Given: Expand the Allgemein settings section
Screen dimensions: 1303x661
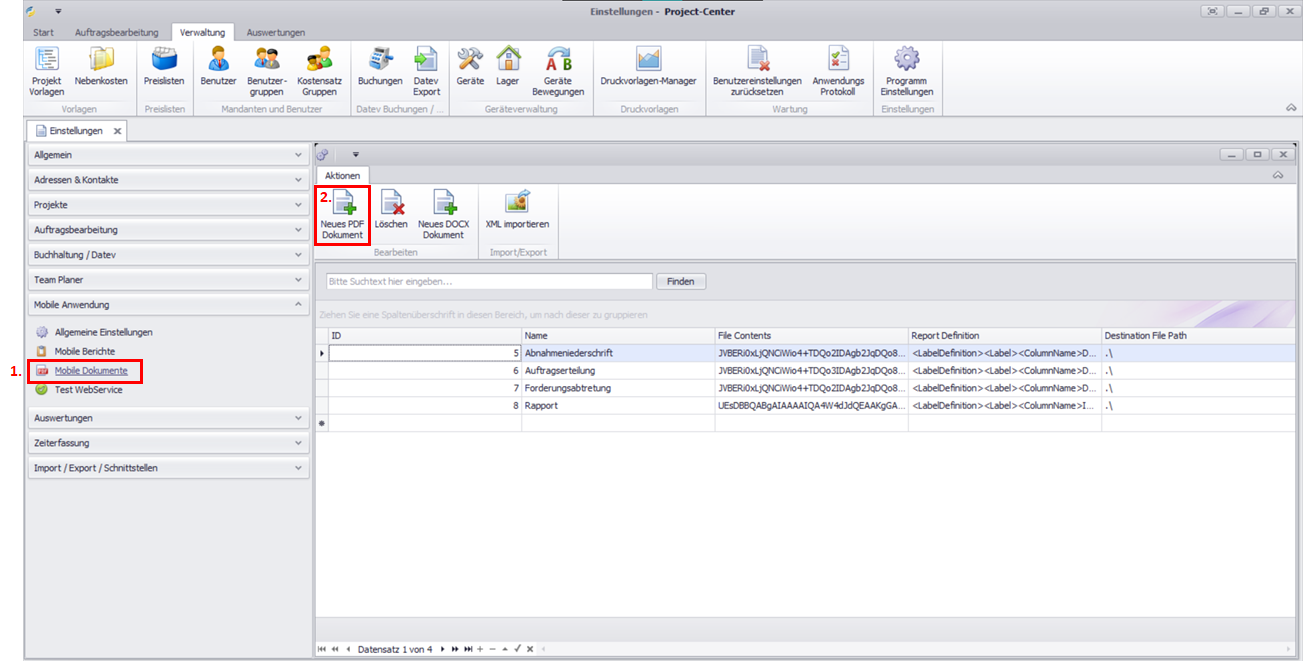Looking at the screenshot, I should click(x=168, y=155).
